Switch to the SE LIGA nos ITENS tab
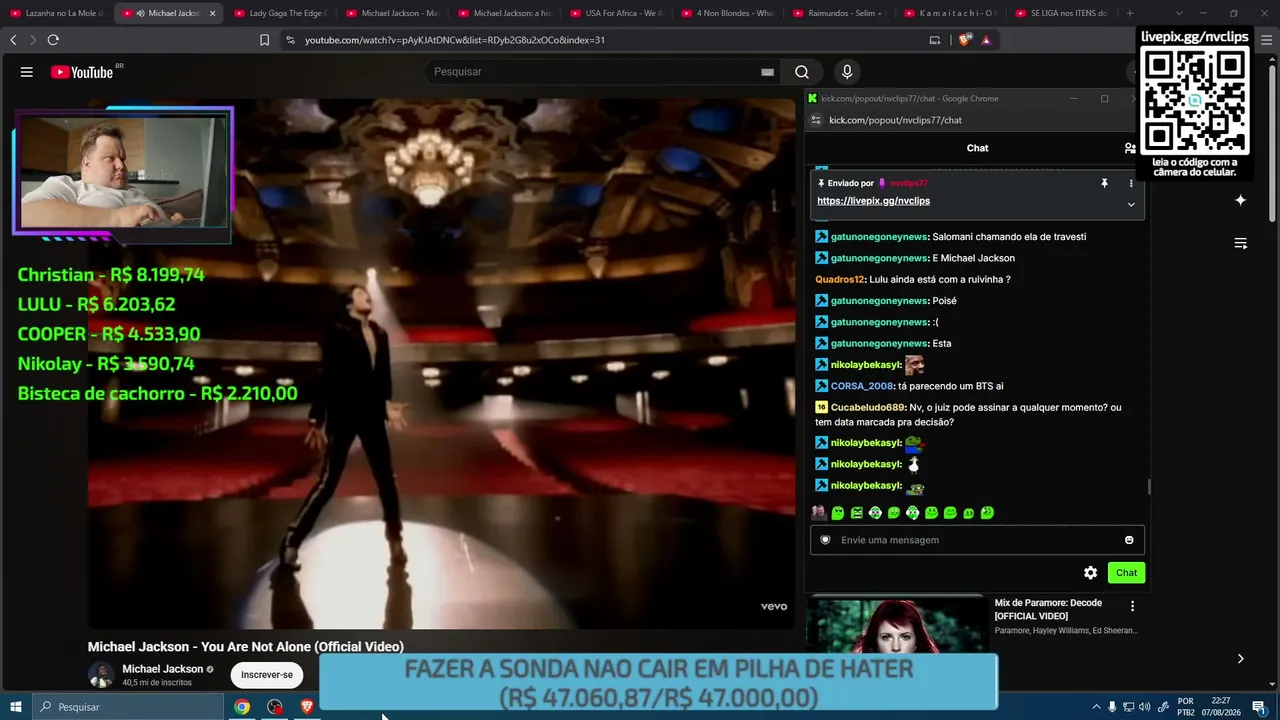Screen dimensions: 1280x720 click(1063, 13)
